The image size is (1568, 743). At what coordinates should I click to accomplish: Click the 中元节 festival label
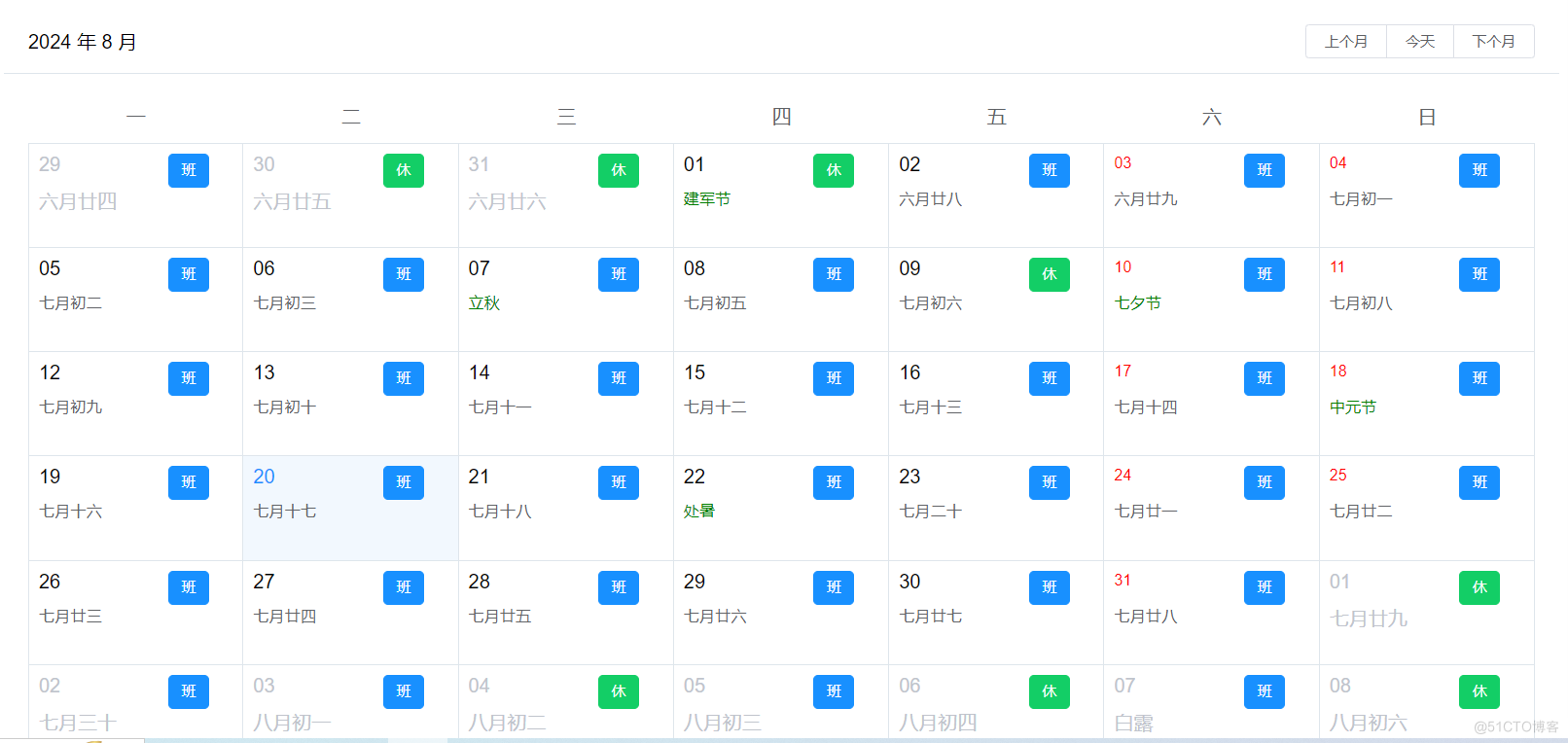1353,407
